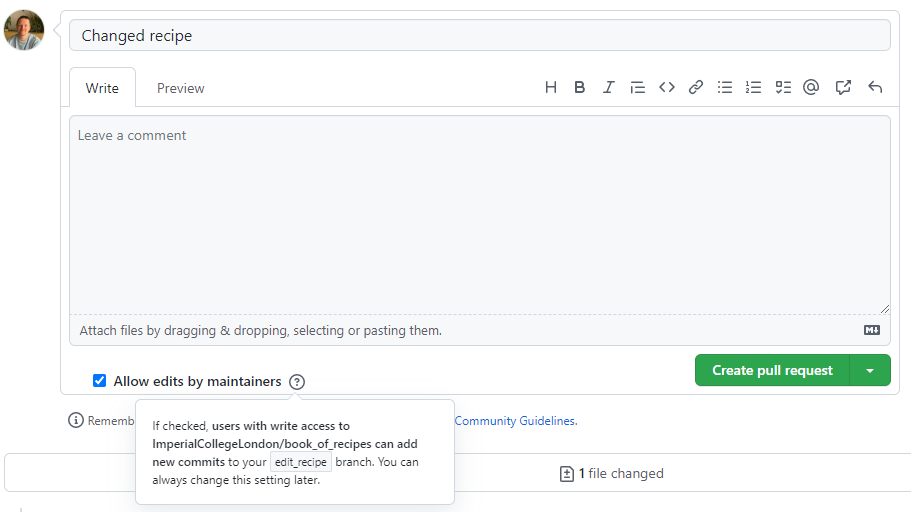
Task: Open the Community Guidelines link
Action: click(515, 421)
